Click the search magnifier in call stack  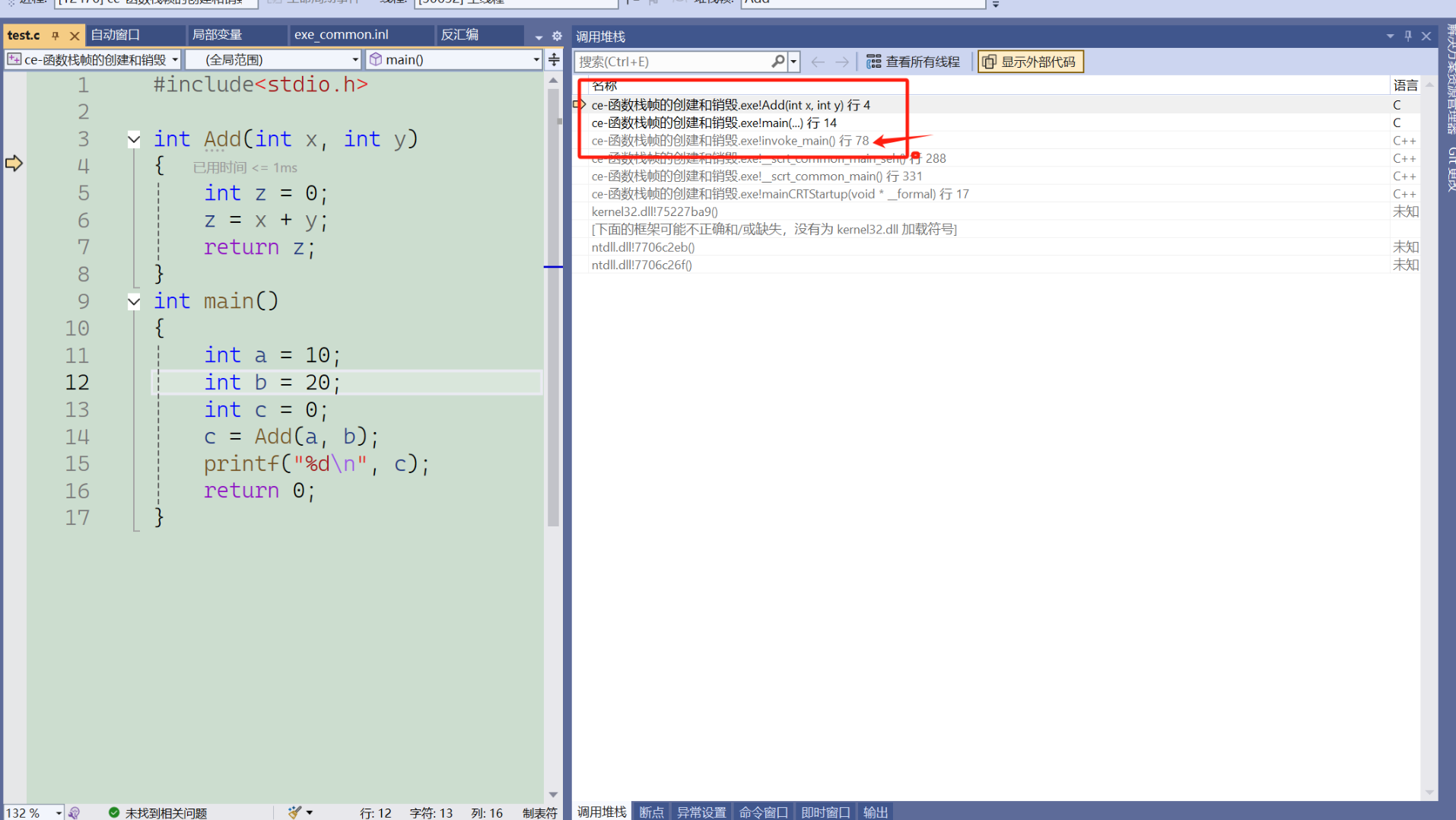point(777,62)
